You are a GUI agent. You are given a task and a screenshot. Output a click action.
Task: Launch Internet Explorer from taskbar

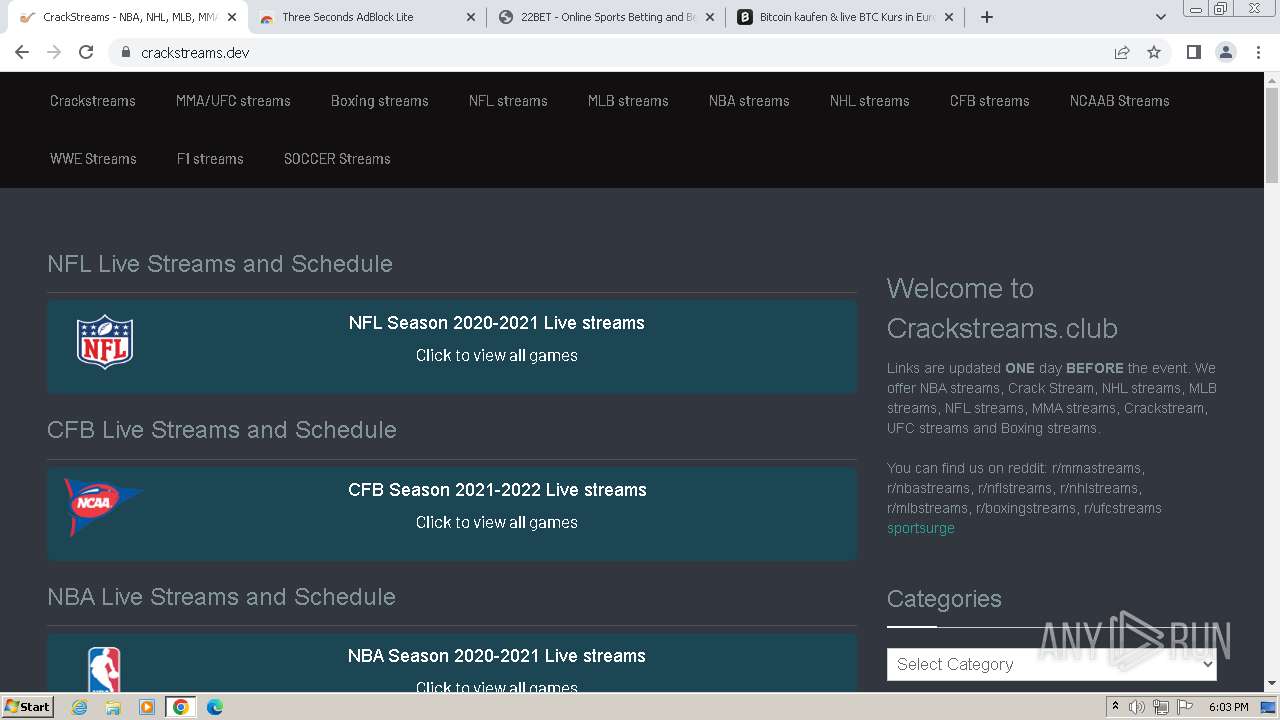(x=80, y=707)
